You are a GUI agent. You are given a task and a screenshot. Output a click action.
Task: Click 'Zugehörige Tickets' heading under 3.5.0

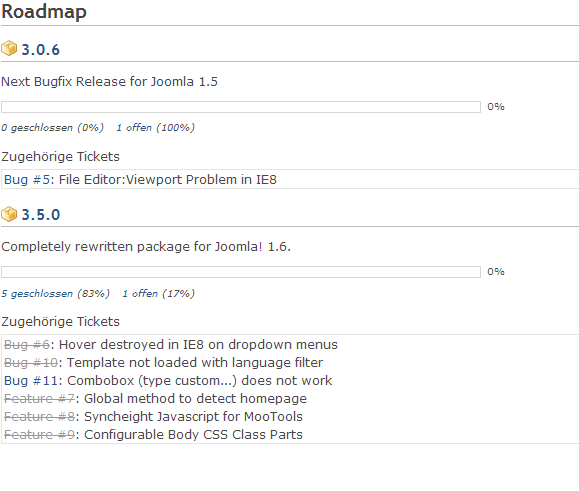60,322
